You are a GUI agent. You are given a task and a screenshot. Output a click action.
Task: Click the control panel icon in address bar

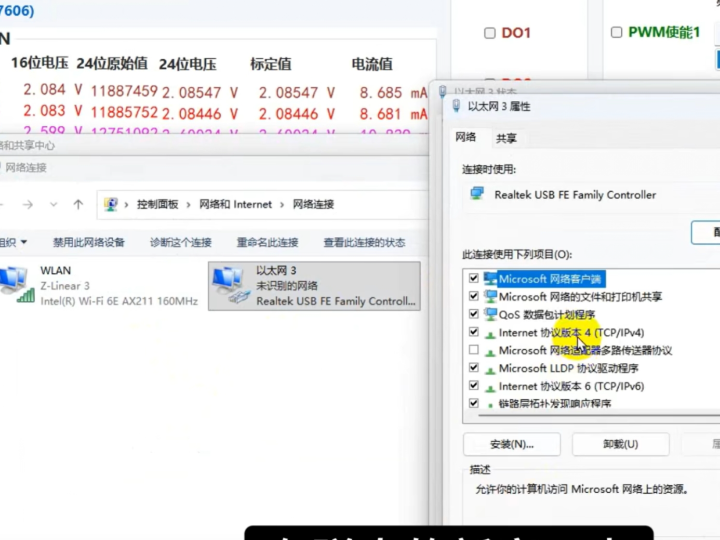point(111,205)
